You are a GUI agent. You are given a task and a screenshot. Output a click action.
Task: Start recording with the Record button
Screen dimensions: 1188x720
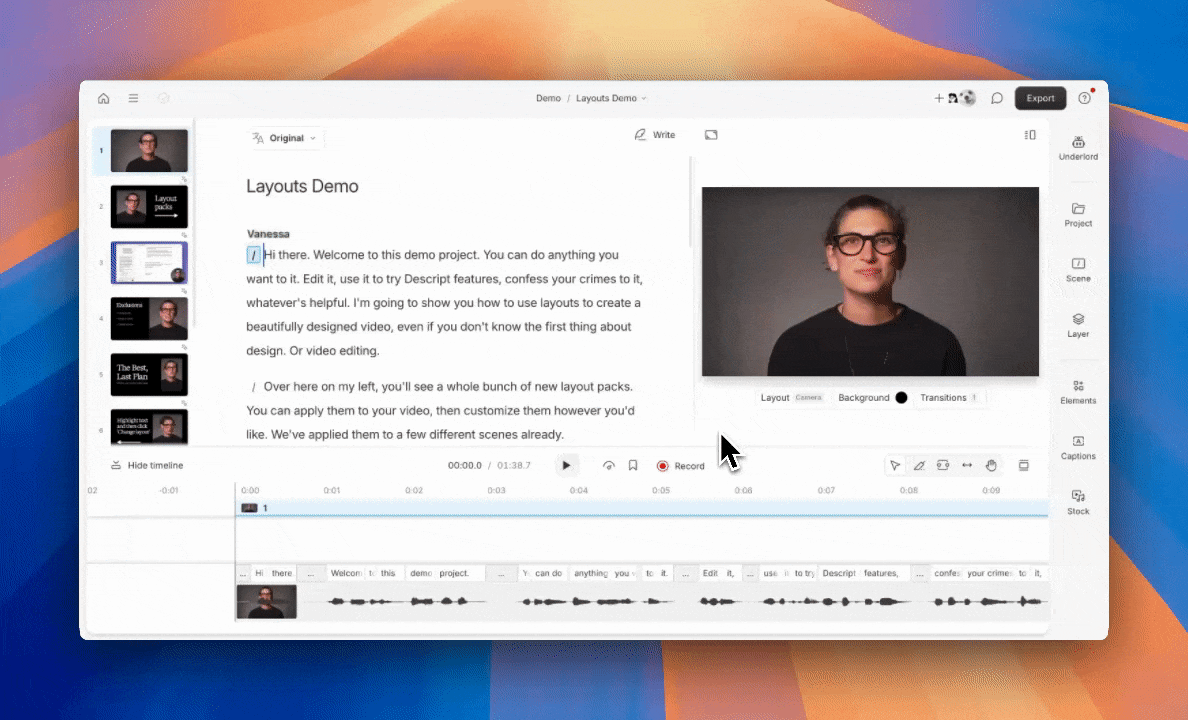point(680,466)
